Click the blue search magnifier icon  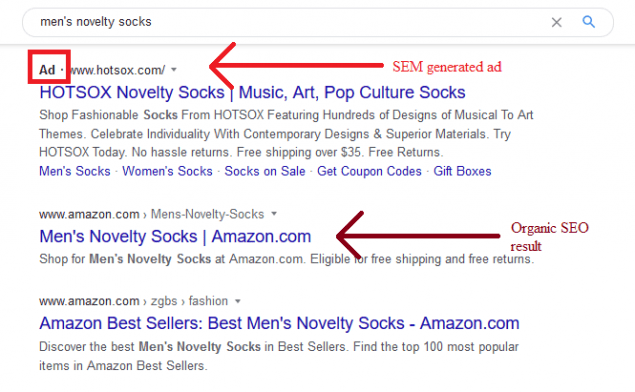point(588,21)
